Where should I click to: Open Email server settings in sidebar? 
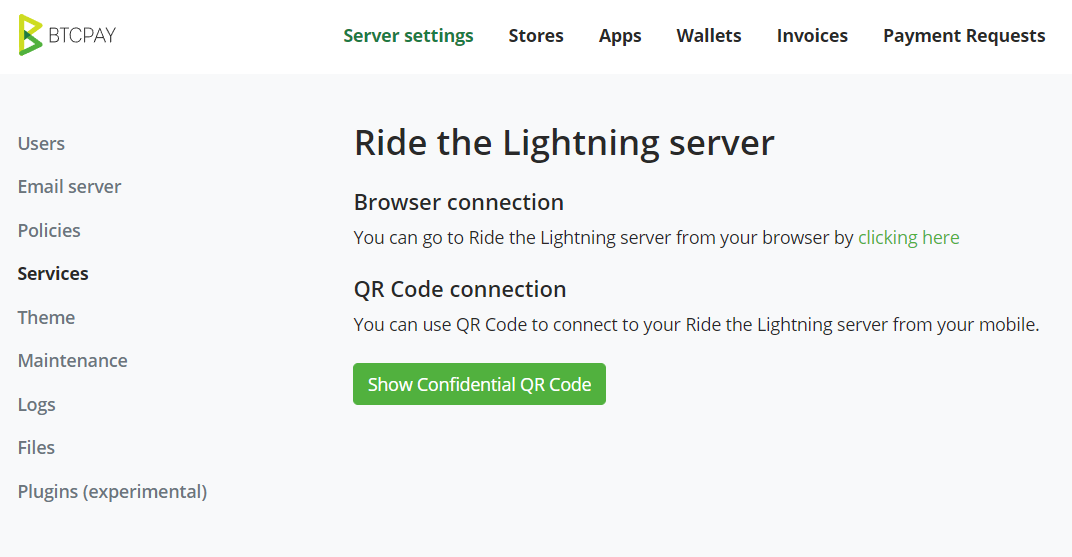click(x=69, y=187)
